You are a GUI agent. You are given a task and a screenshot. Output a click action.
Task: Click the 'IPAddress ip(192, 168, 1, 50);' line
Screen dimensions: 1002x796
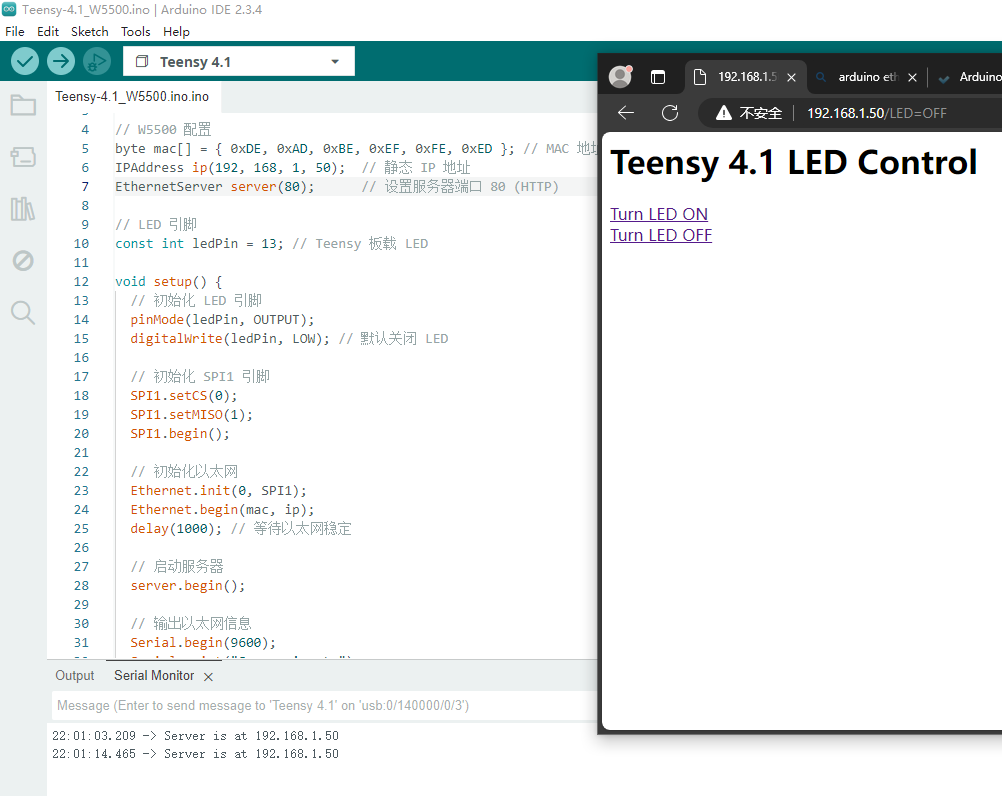point(230,167)
